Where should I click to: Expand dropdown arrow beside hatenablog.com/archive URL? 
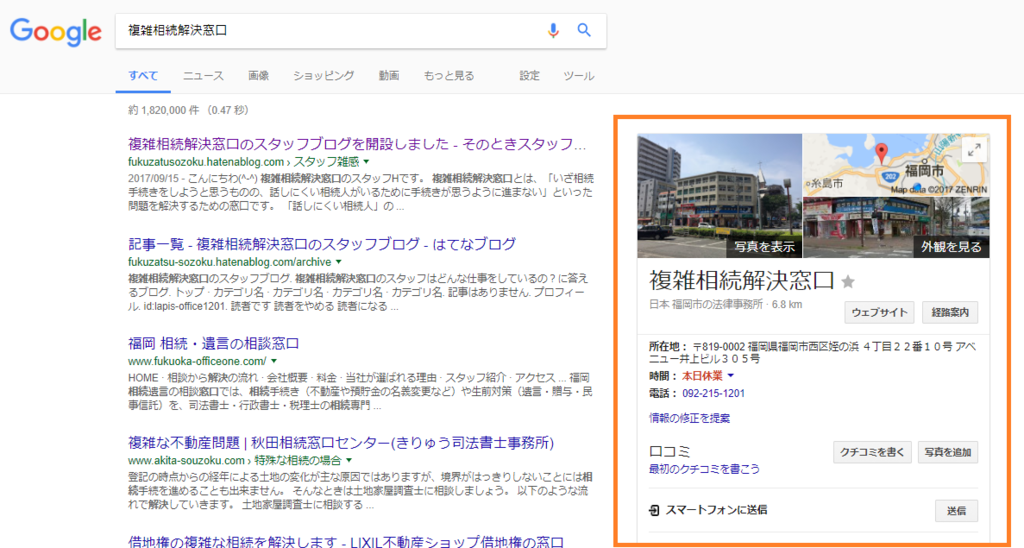pyautogui.click(x=338, y=262)
